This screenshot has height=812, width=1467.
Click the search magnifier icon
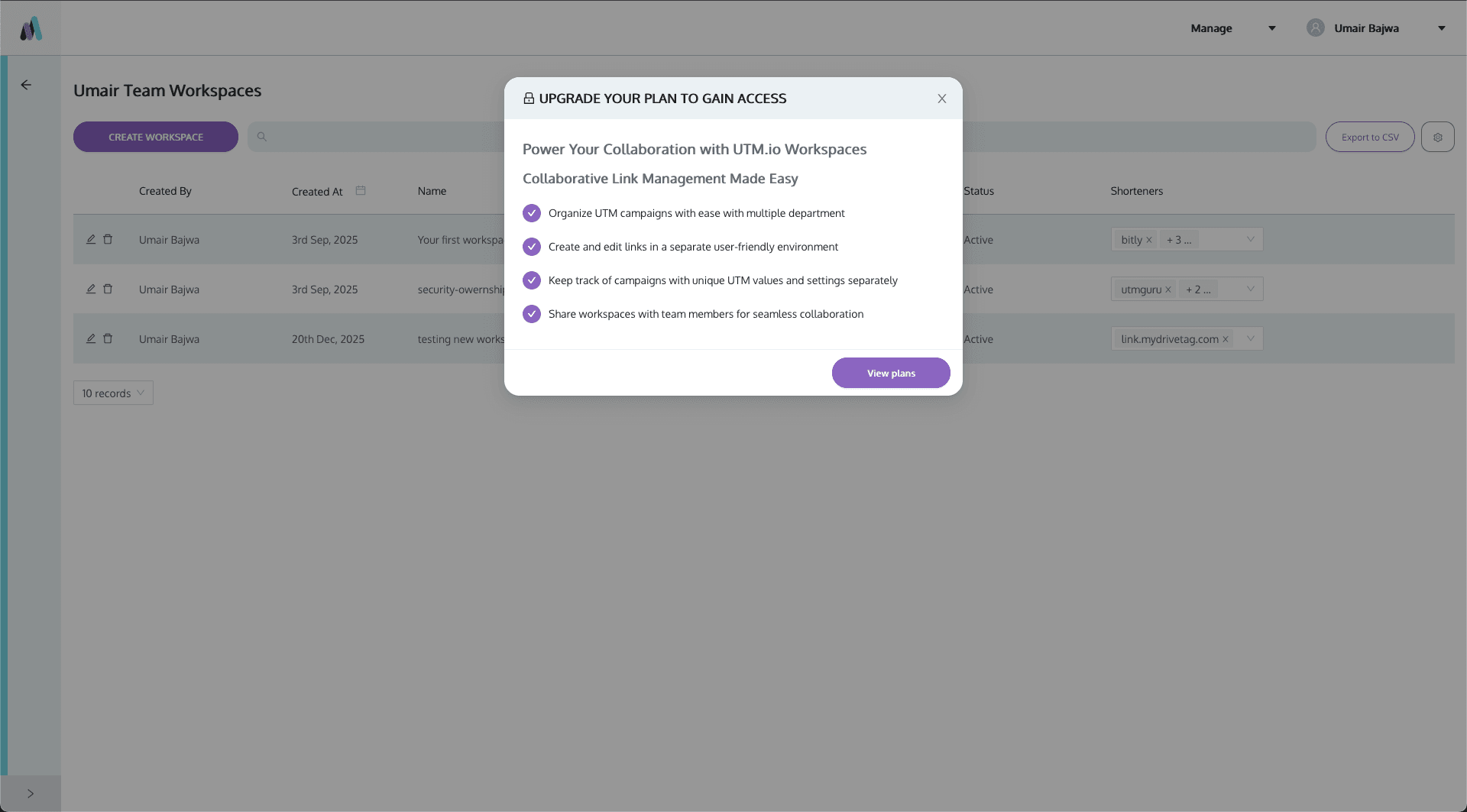262,137
